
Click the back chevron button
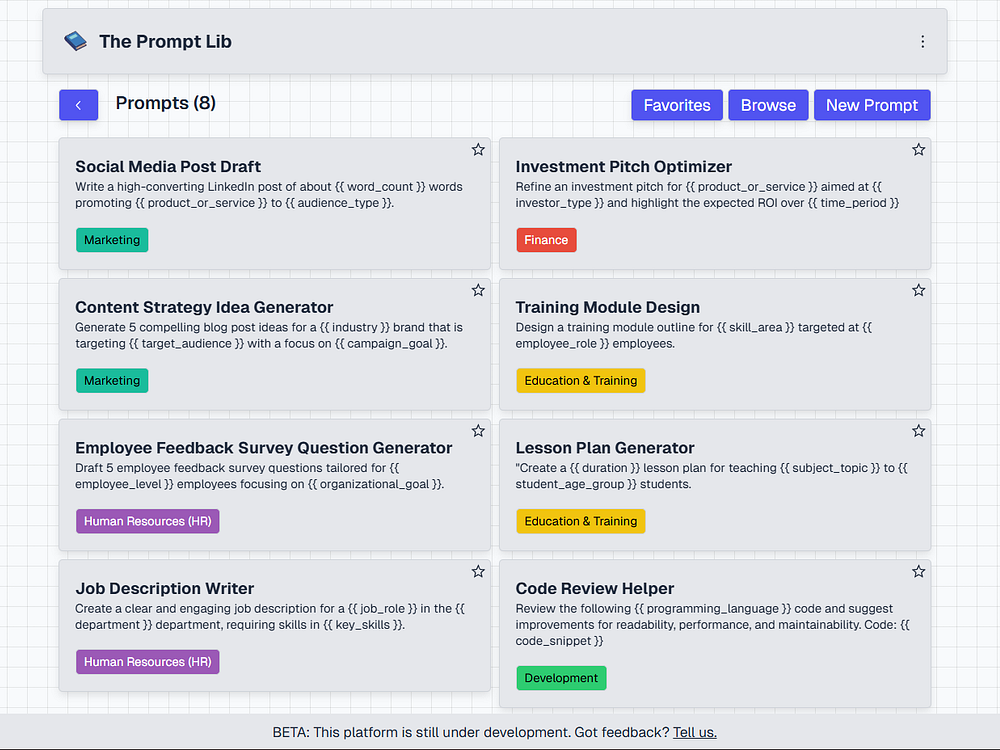coord(78,105)
